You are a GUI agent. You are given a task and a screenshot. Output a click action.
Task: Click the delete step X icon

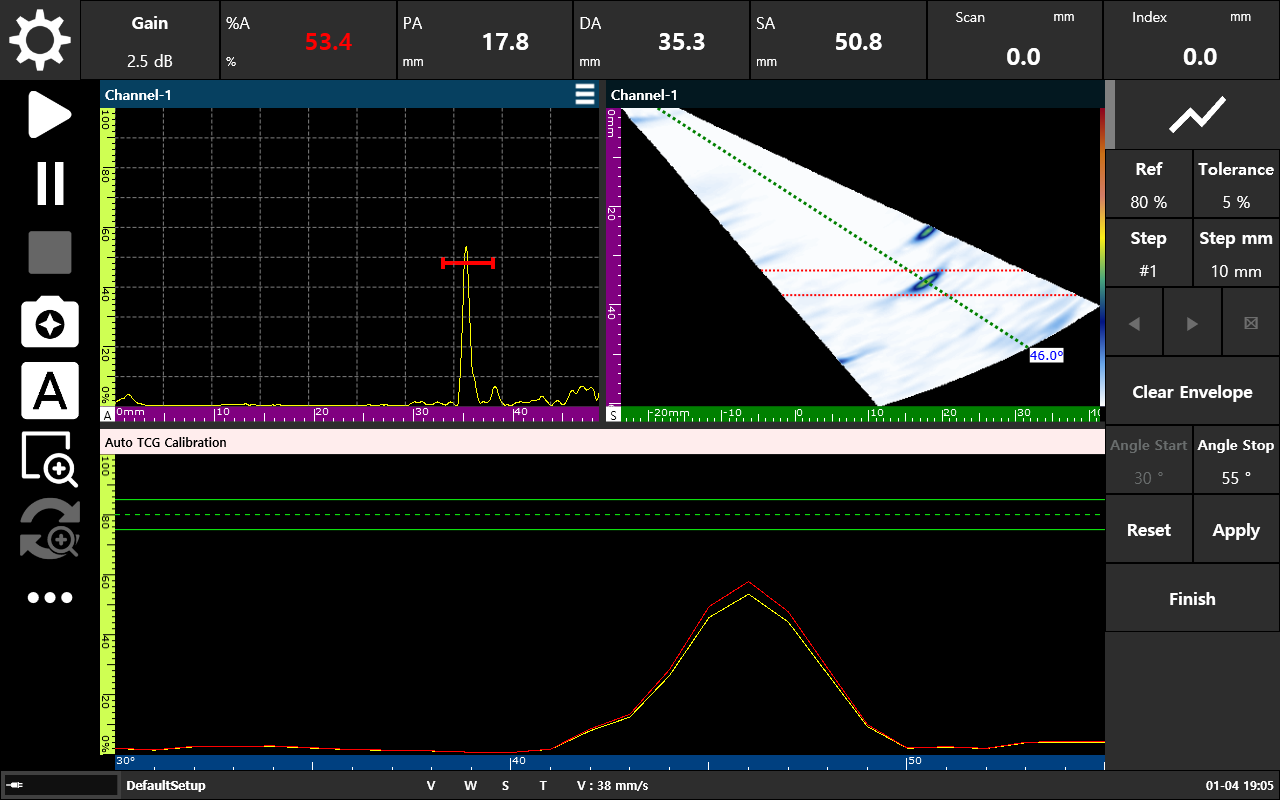[1250, 323]
